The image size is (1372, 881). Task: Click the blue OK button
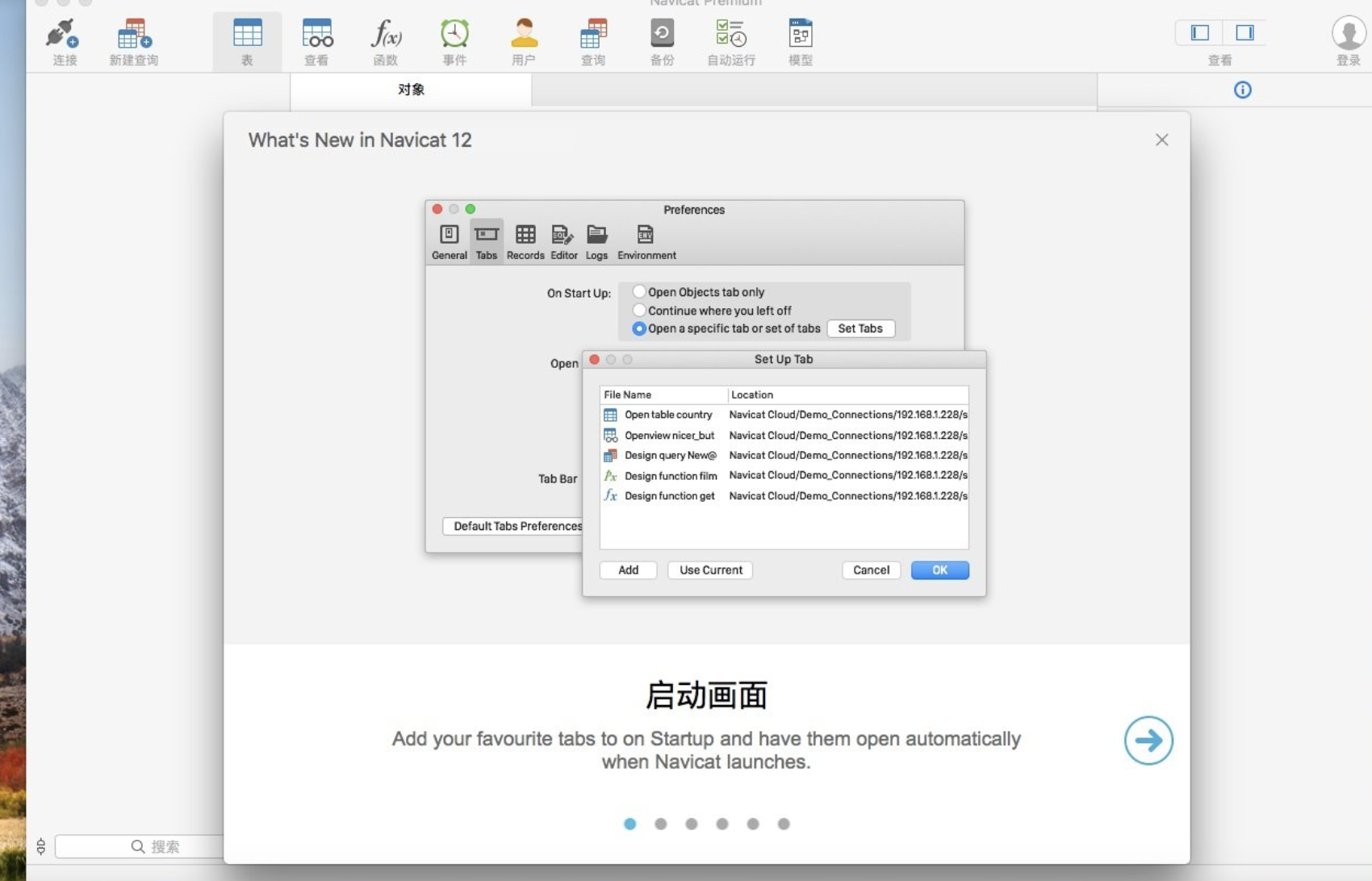coord(940,570)
